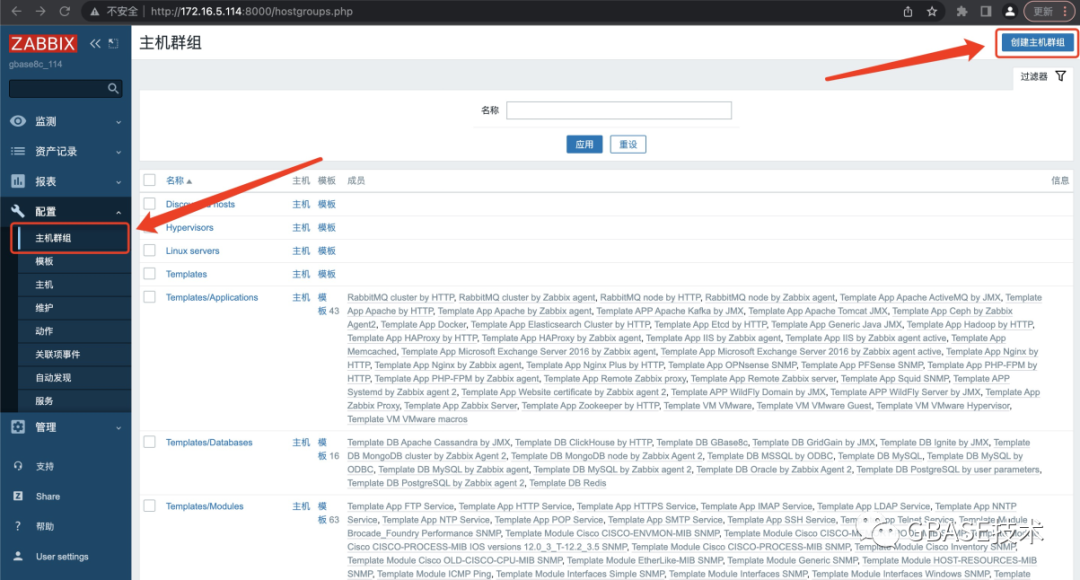1080x580 pixels.
Task: Open 动作 in sidebar
Action: pos(44,331)
